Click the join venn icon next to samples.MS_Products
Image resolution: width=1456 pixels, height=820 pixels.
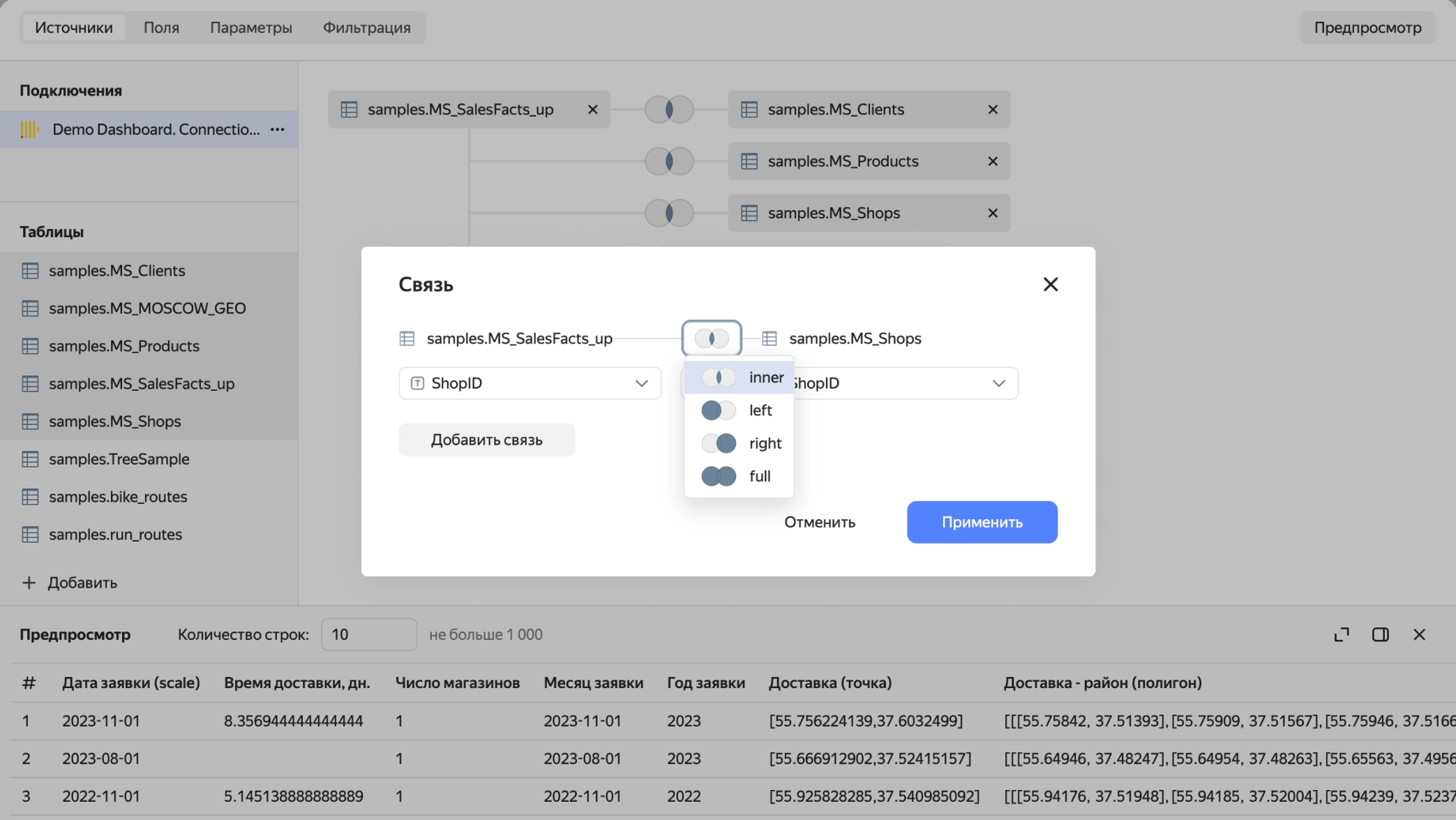click(x=668, y=161)
